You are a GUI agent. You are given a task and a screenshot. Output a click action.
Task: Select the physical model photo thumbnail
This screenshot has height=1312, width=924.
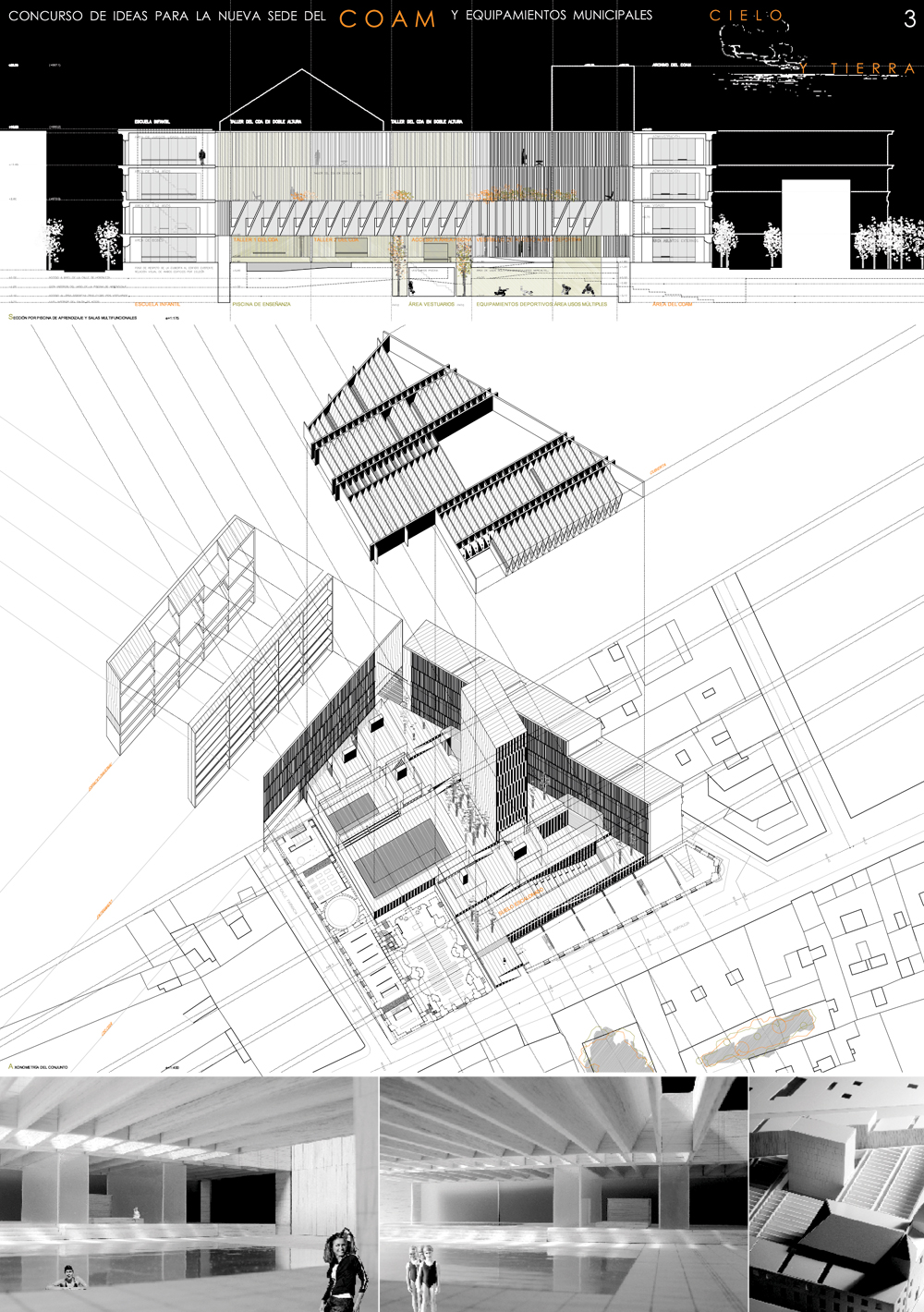835,1192
